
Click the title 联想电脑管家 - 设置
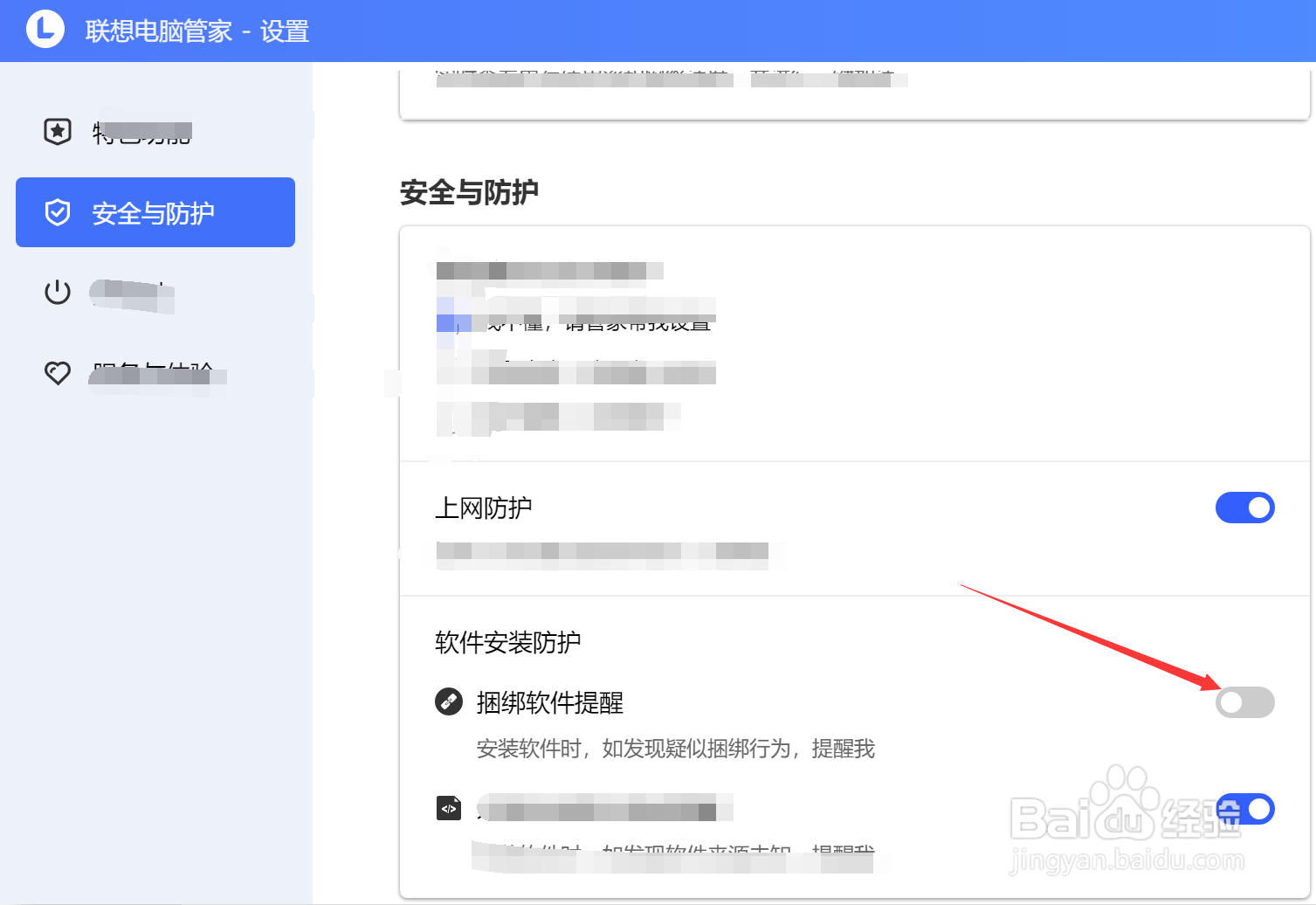[197, 31]
